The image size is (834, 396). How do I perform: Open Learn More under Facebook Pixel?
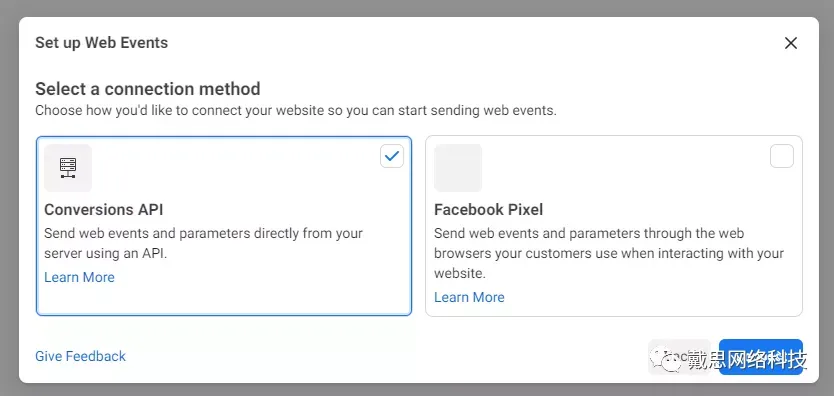[469, 297]
